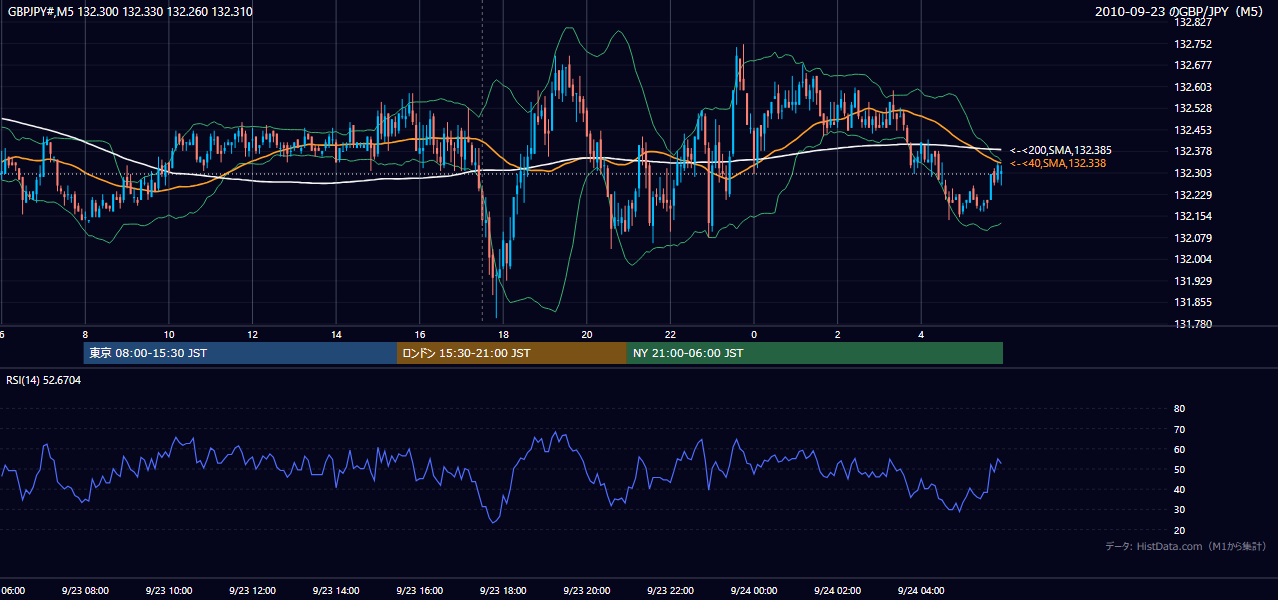
Task: Click hour tick 16 under price chart
Action: (x=419, y=334)
